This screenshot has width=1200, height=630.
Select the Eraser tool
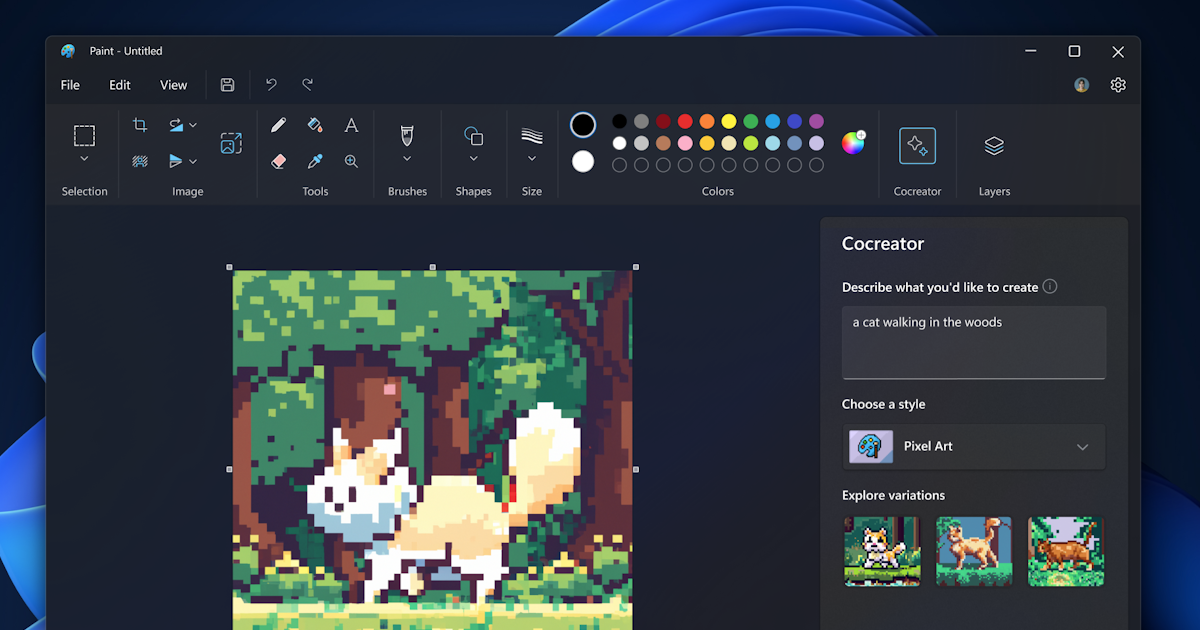point(278,161)
